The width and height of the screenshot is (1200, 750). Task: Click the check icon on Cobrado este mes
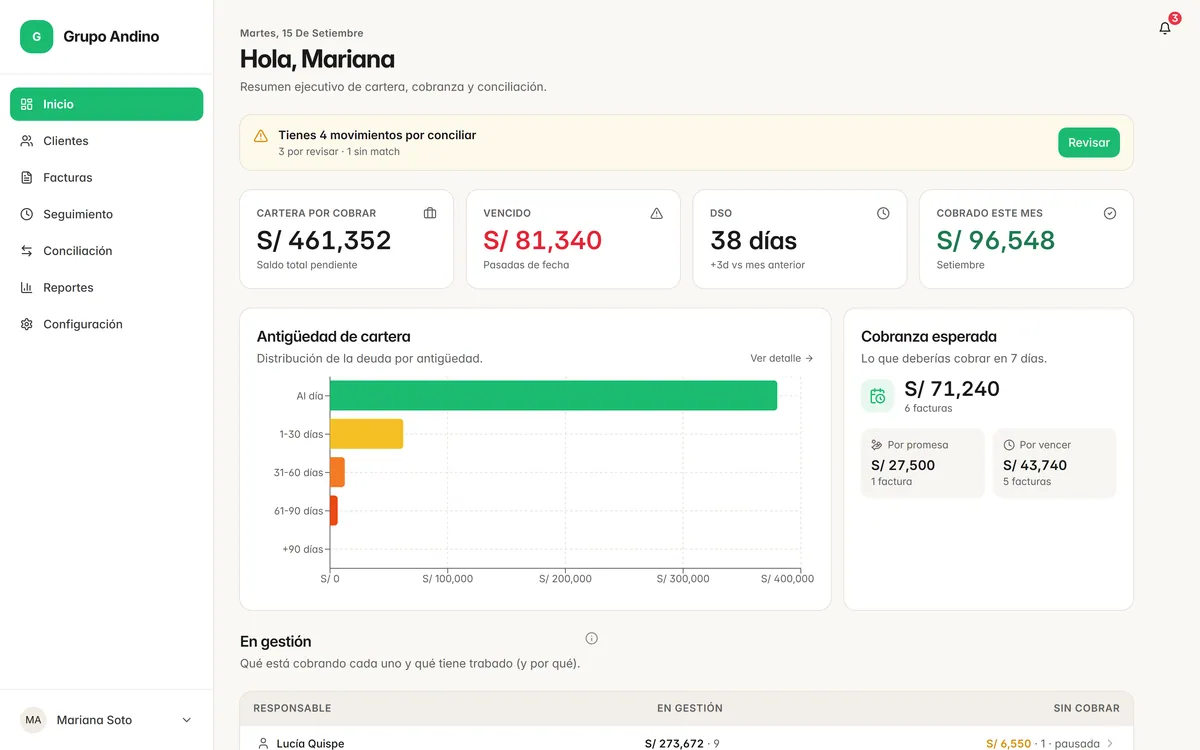(x=1110, y=213)
